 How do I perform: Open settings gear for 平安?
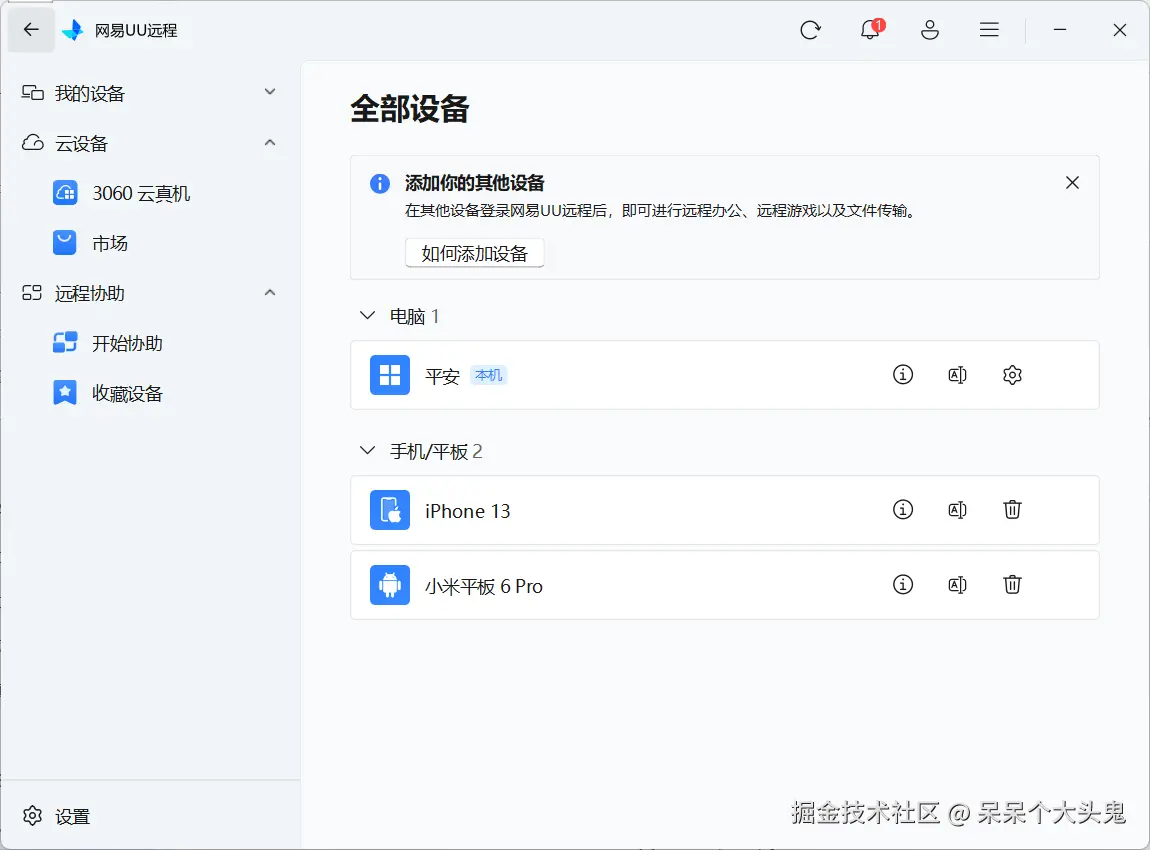1012,375
